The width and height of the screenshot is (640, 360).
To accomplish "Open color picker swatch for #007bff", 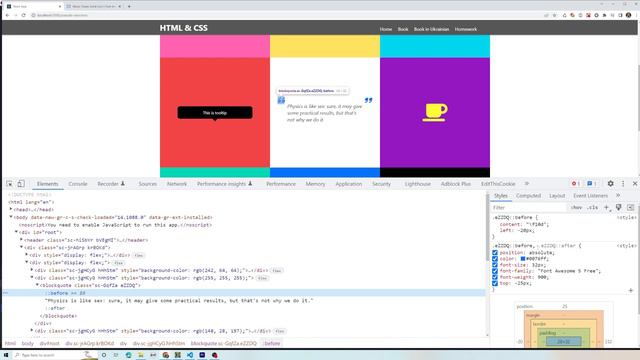I will click(523, 259).
